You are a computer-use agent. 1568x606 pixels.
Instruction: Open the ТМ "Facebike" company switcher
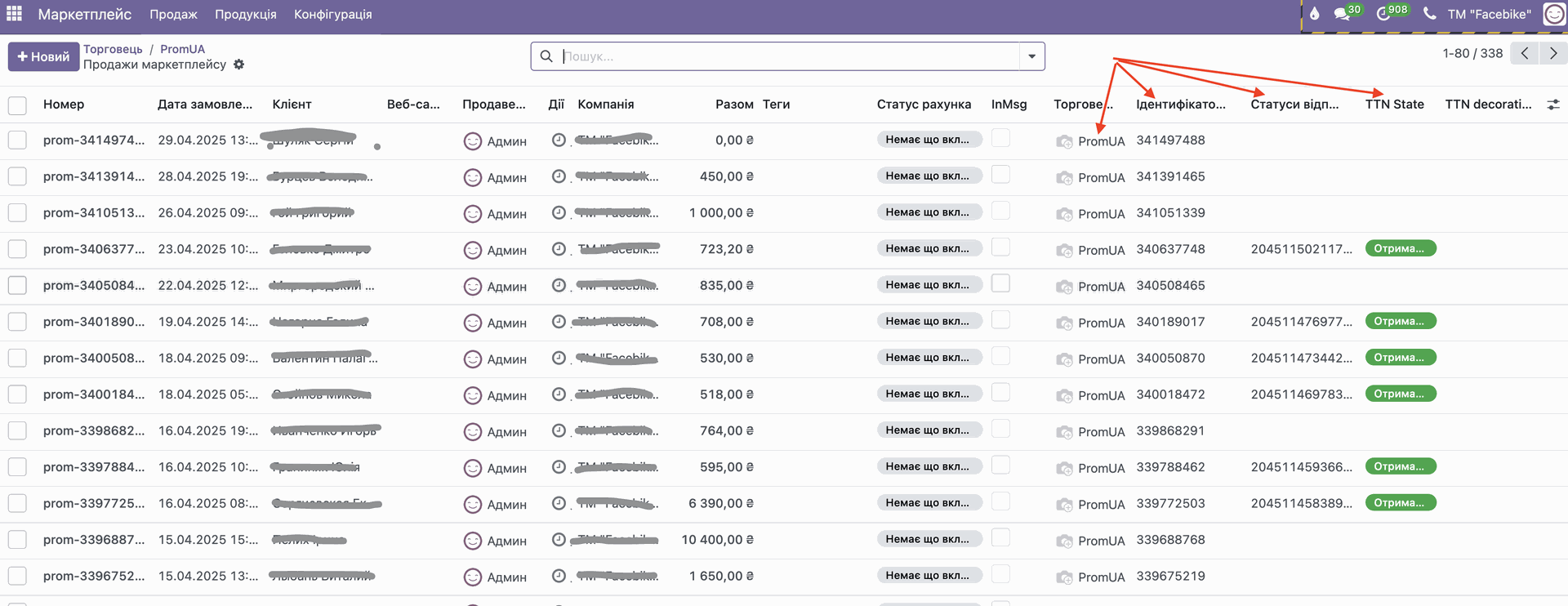click(1489, 14)
